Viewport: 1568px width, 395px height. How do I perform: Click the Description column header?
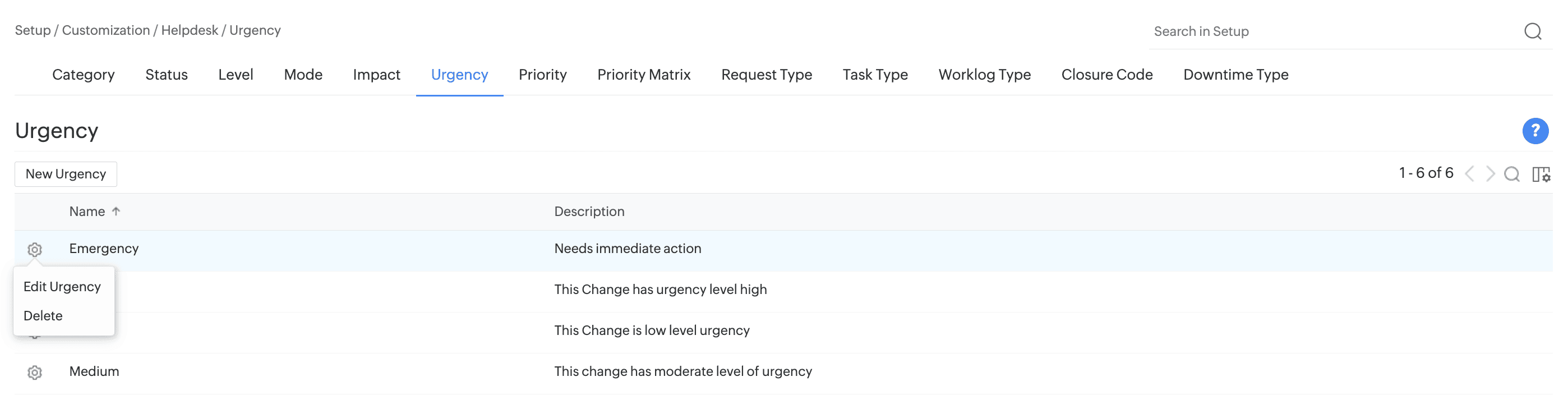(589, 211)
